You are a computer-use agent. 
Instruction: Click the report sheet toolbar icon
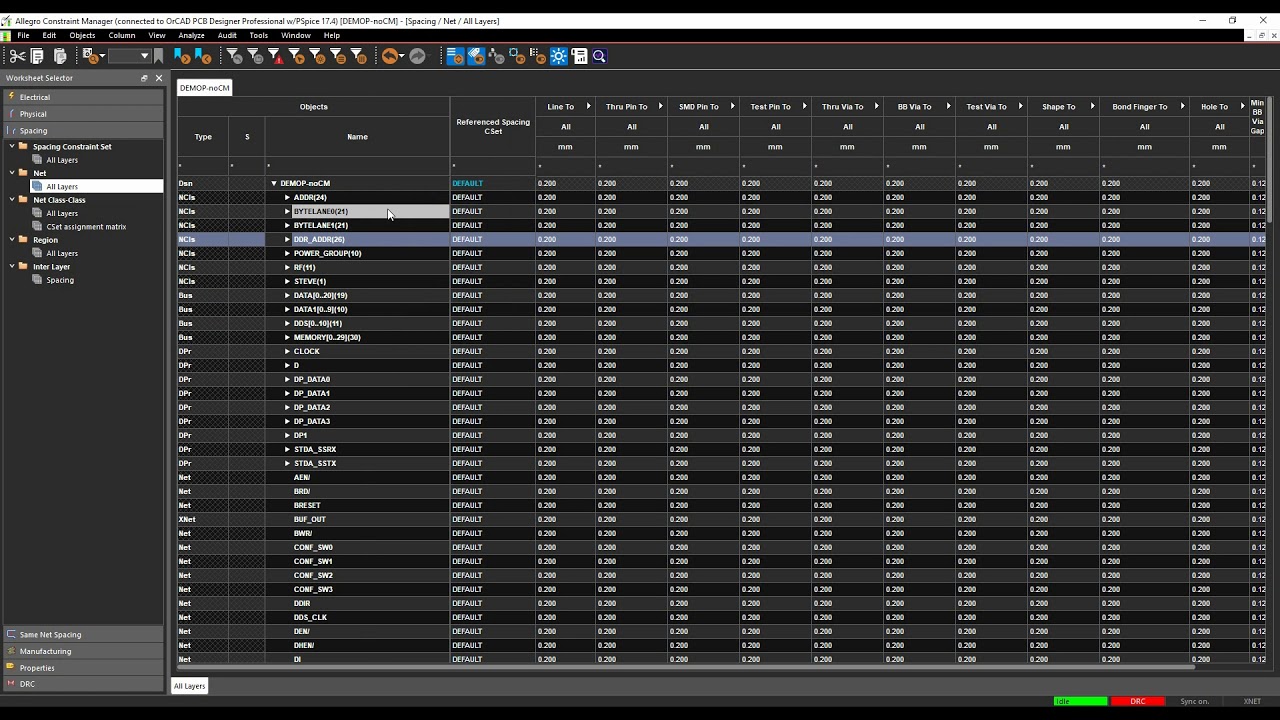tap(579, 56)
